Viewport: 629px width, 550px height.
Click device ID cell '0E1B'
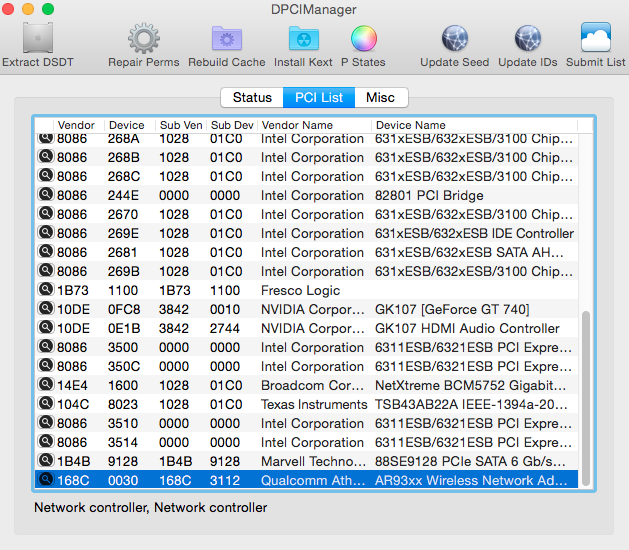coord(124,329)
